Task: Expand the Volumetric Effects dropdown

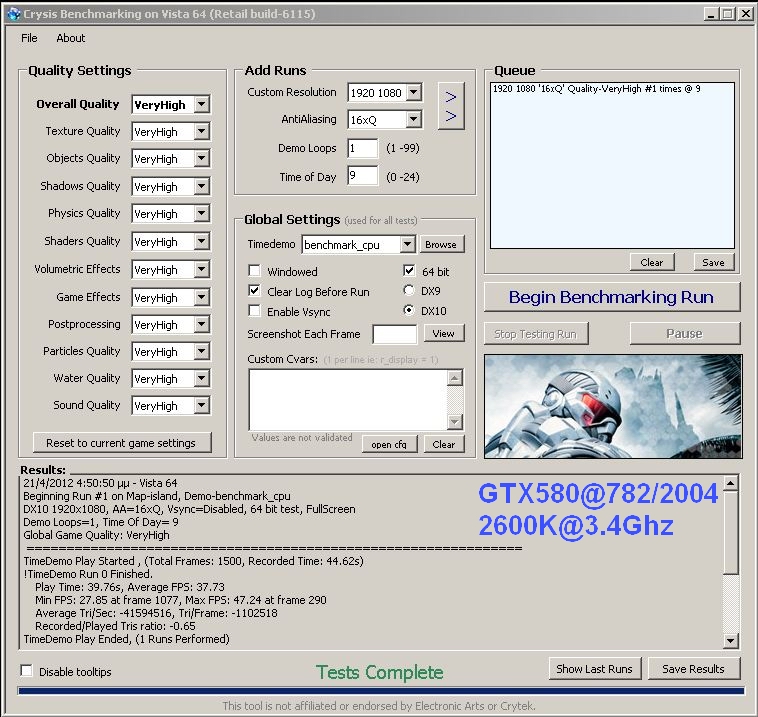Action: (202, 269)
